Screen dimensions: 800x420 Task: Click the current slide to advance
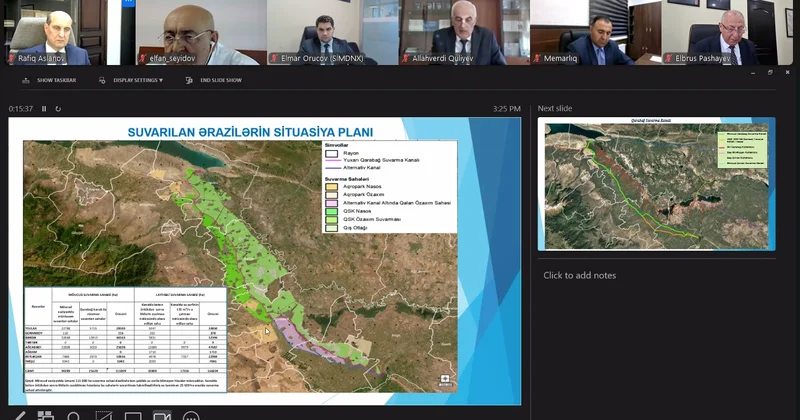point(265,260)
